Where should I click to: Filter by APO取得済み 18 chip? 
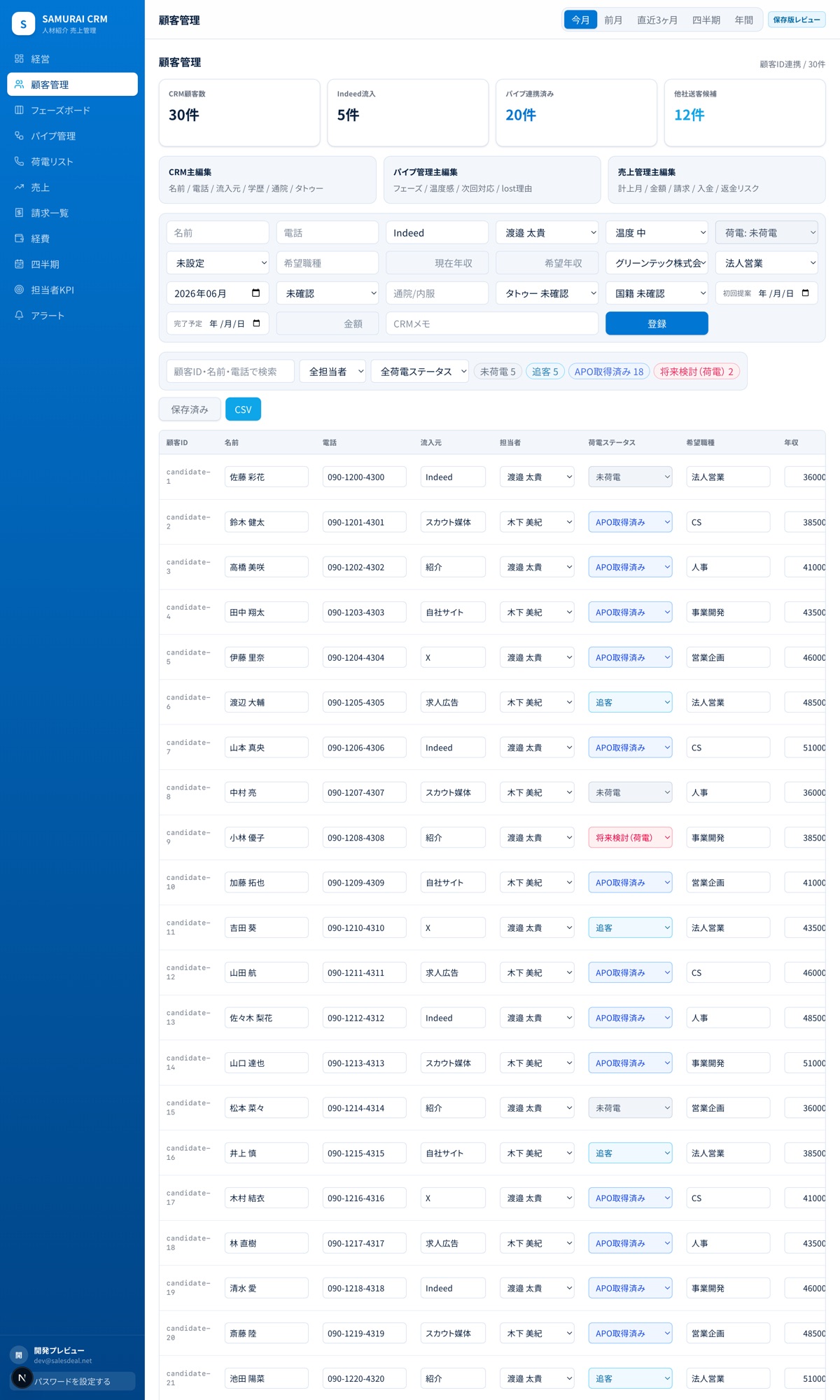point(609,372)
